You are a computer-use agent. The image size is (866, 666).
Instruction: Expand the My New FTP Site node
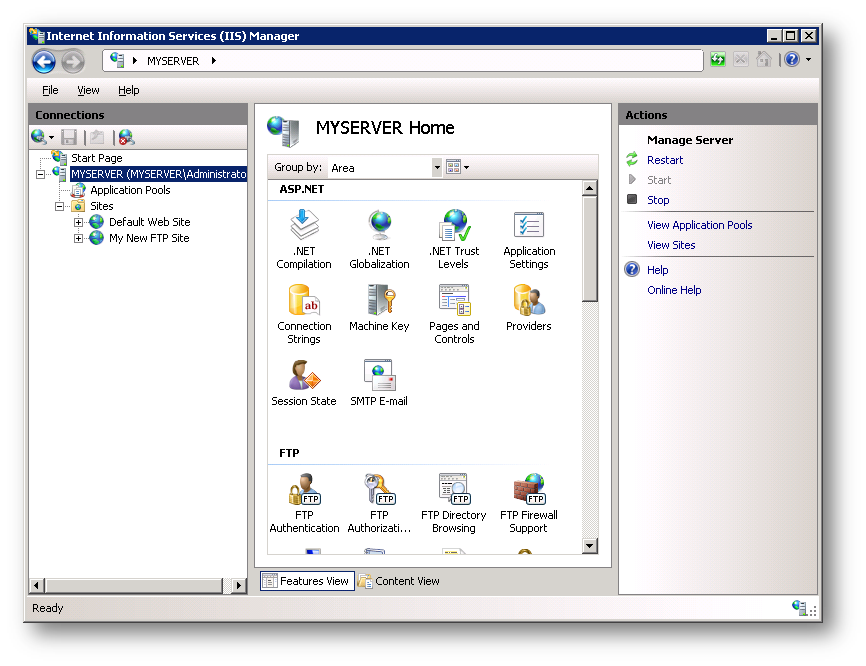coord(78,239)
